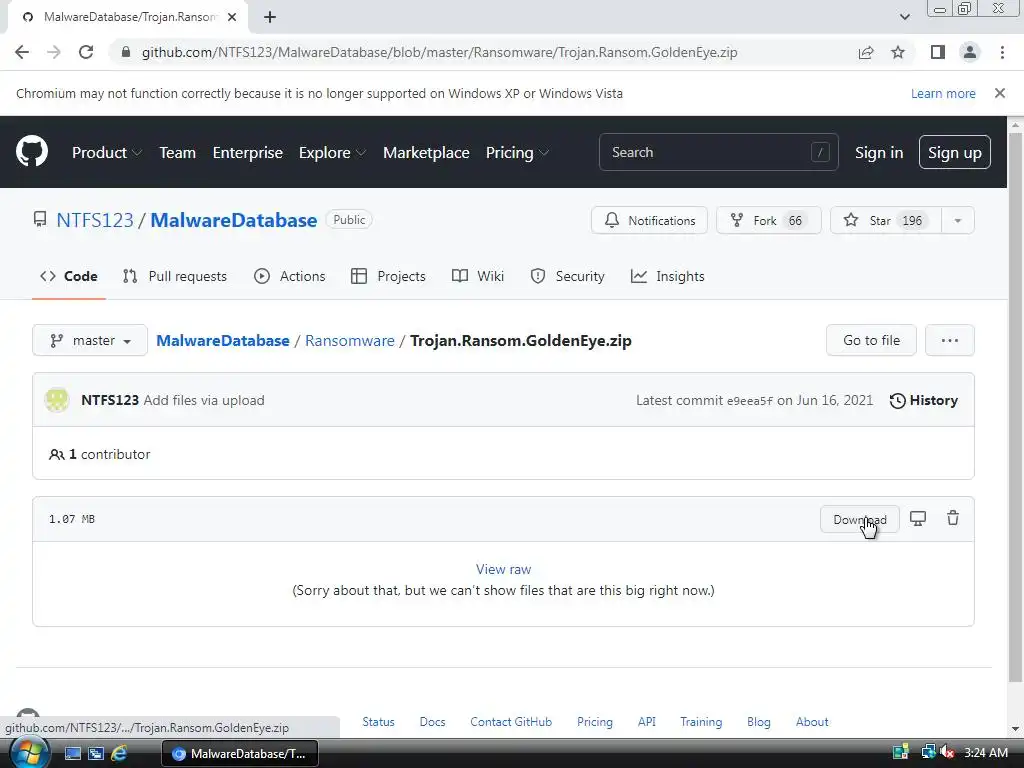This screenshot has width=1024, height=768.
Task: Click the Download button
Action: pos(859,519)
